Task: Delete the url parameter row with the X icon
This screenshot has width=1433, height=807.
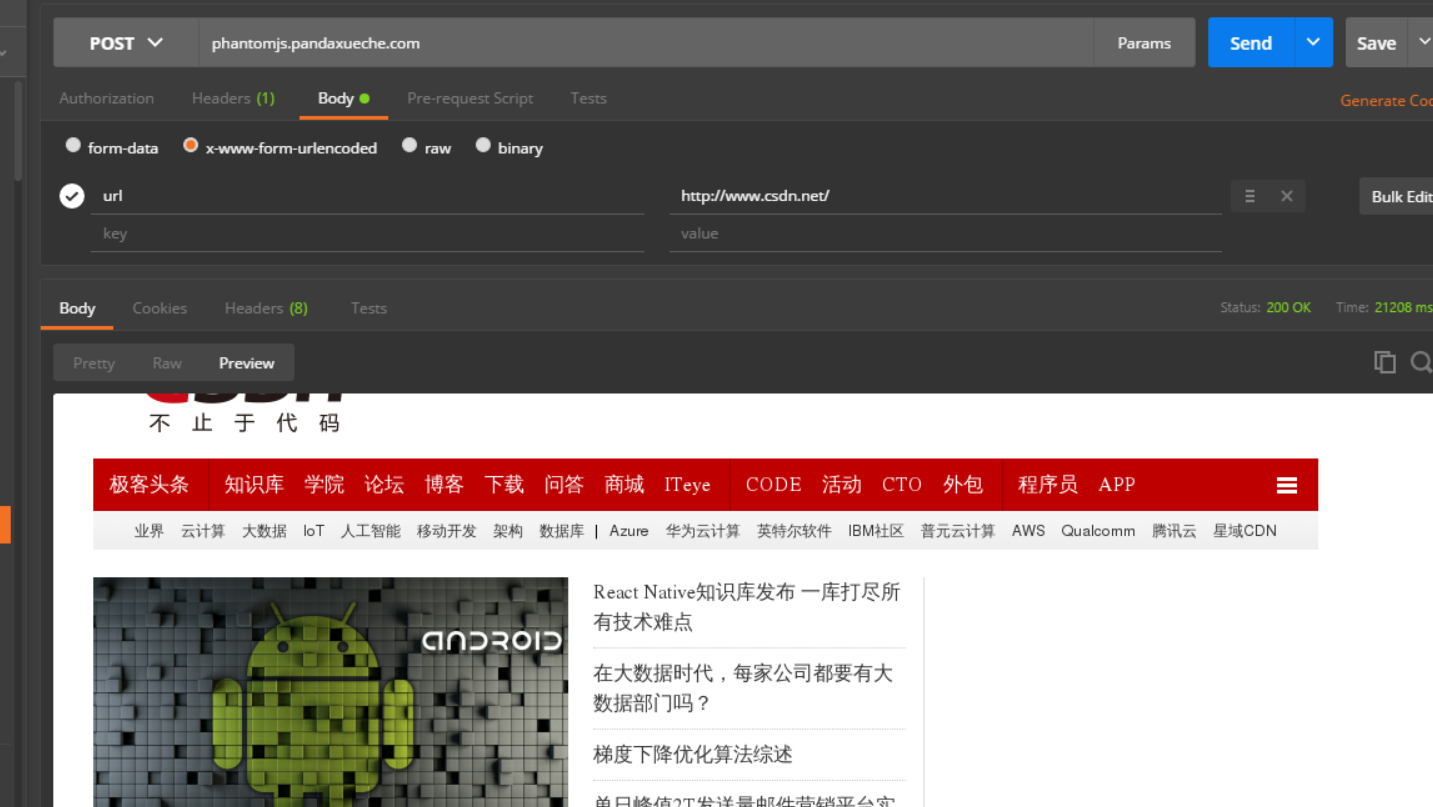Action: [x=1286, y=195]
